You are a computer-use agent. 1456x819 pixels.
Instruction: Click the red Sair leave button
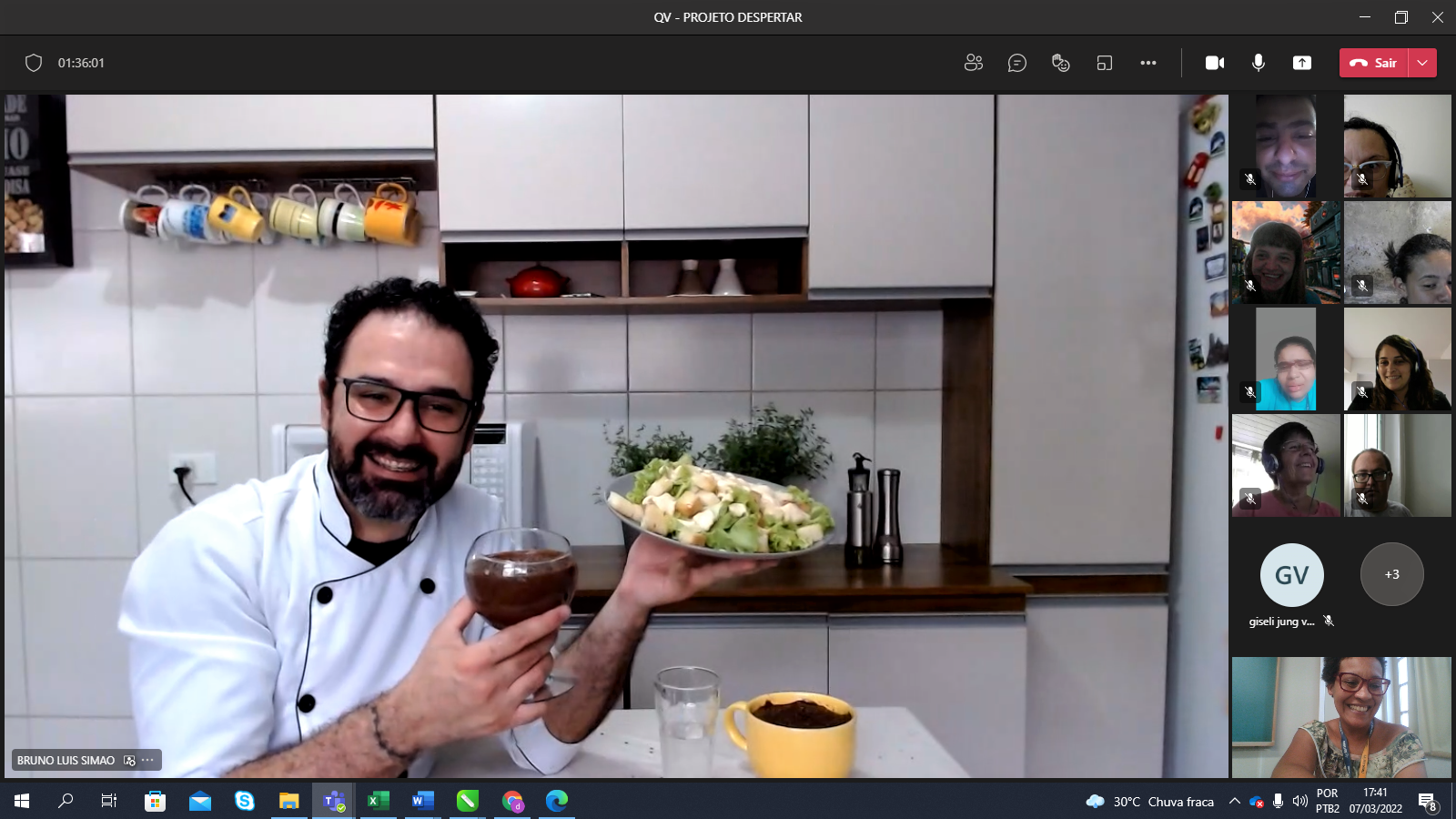point(1373,63)
